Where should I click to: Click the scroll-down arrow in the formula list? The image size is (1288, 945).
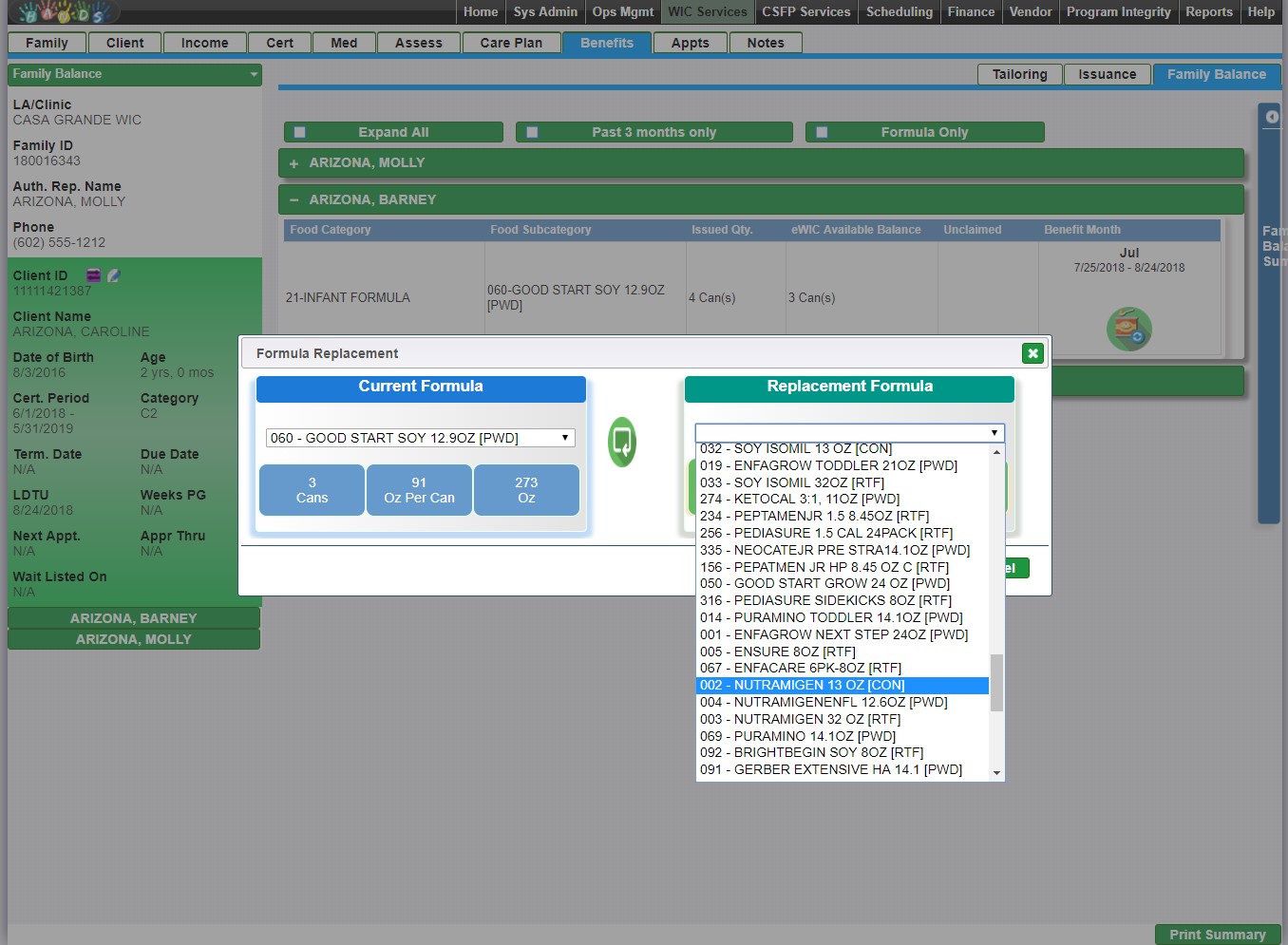click(x=996, y=773)
